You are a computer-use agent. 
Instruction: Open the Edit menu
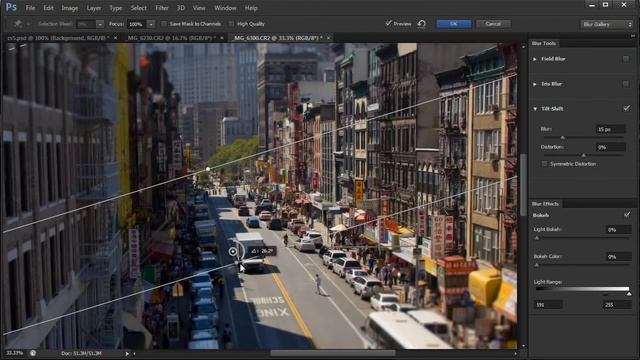pyautogui.click(x=48, y=8)
